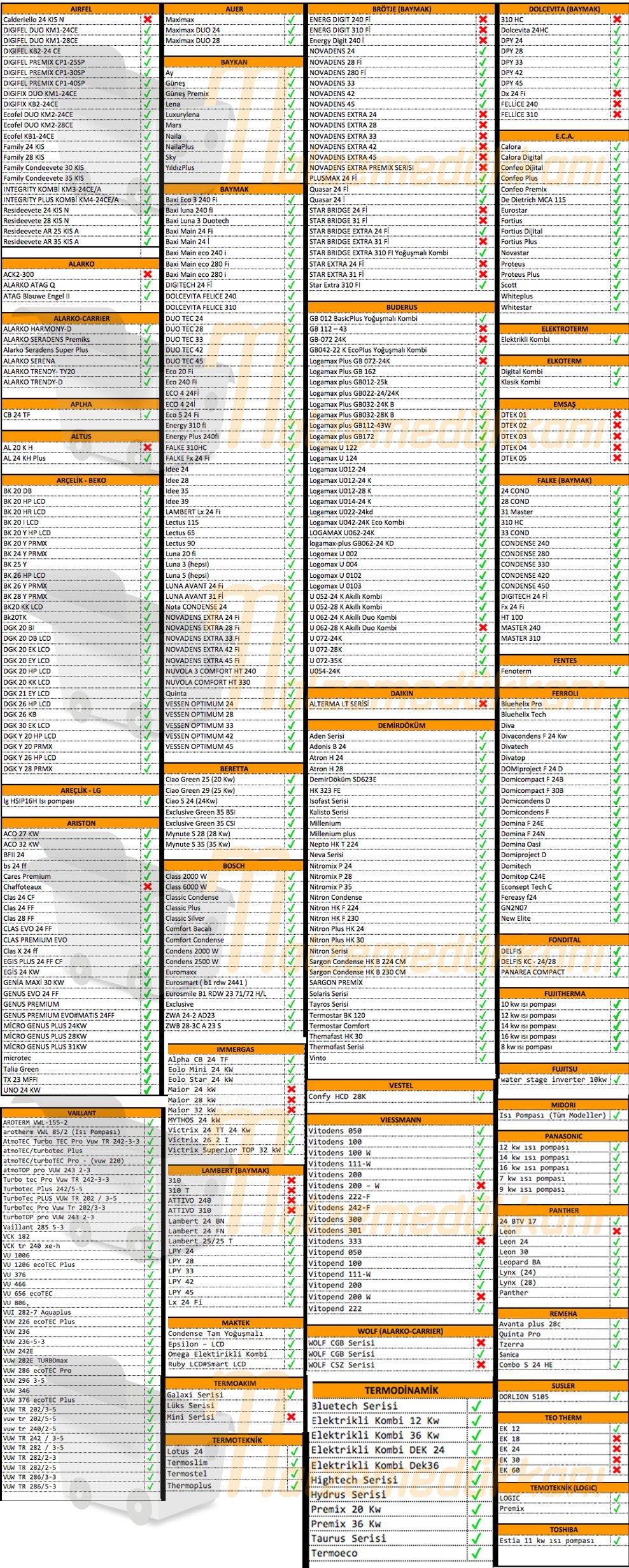This screenshot has width=629, height=1568.
Task: Click red cross beside GB 112 – 43
Action: point(483,329)
